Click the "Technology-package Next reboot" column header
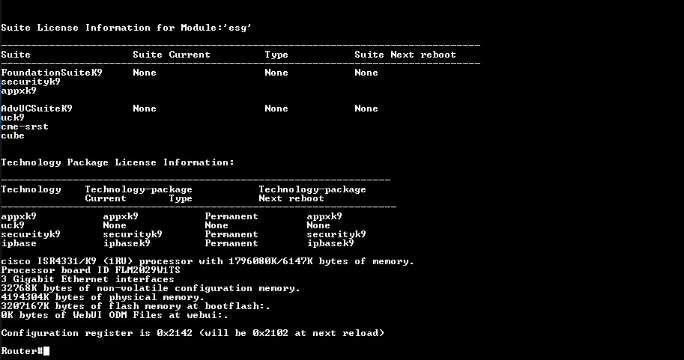Screen dimensions: 684x360 tap(312, 194)
